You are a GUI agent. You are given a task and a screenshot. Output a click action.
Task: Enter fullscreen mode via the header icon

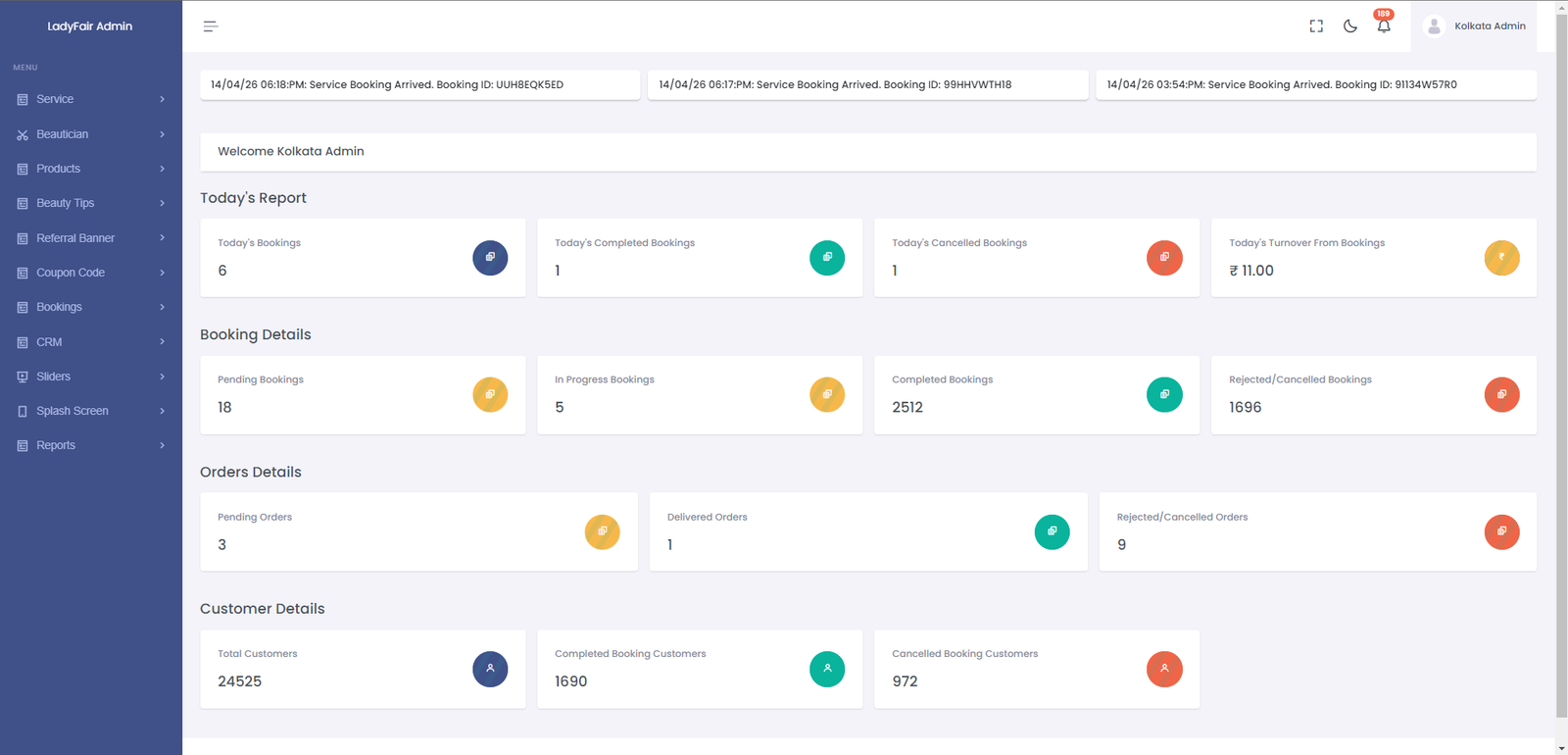[x=1316, y=26]
